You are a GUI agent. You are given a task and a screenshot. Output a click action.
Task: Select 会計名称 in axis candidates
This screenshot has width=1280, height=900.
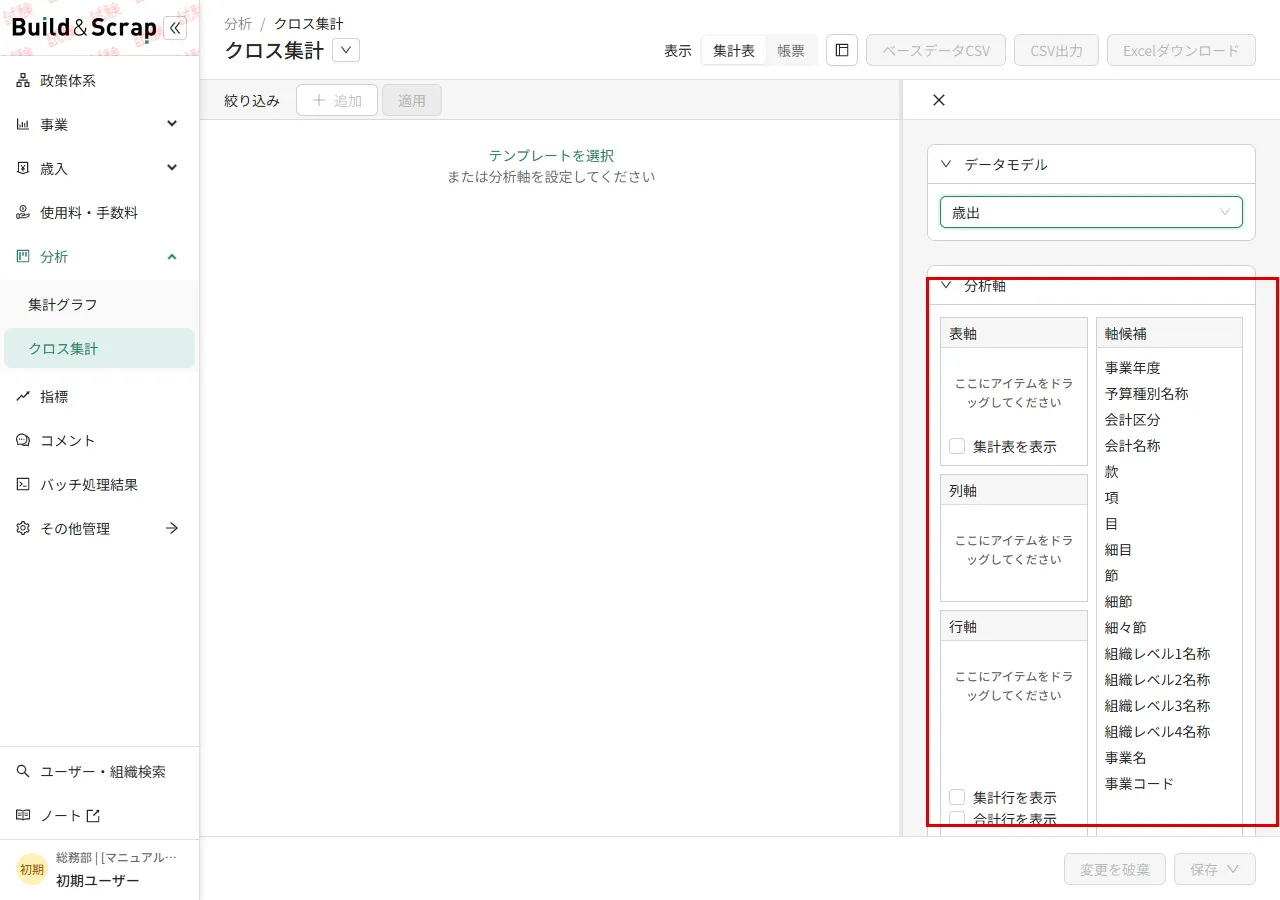1133,446
